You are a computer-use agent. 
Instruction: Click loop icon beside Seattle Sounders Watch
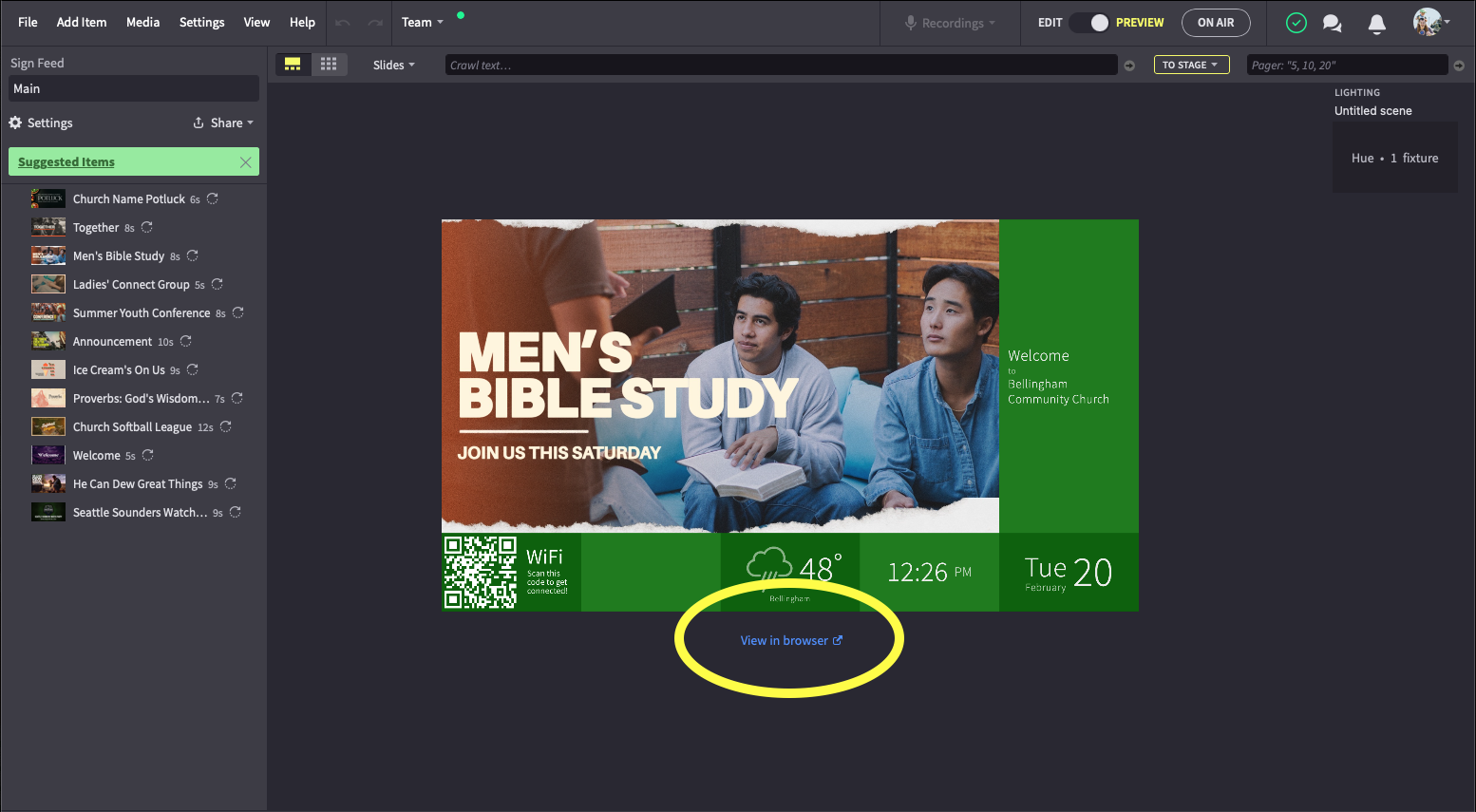[236, 512]
